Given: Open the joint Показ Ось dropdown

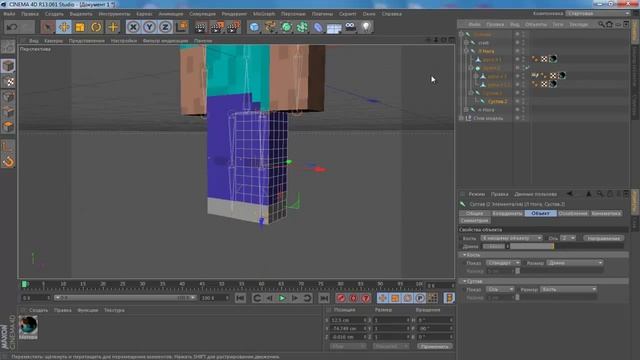Looking at the screenshot, I should tap(500, 289).
